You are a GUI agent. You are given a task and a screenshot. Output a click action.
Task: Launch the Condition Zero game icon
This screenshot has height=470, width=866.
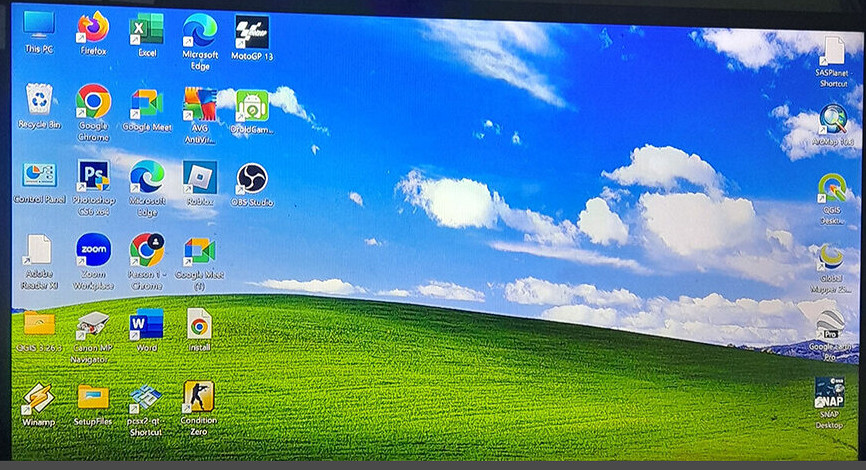(x=199, y=397)
